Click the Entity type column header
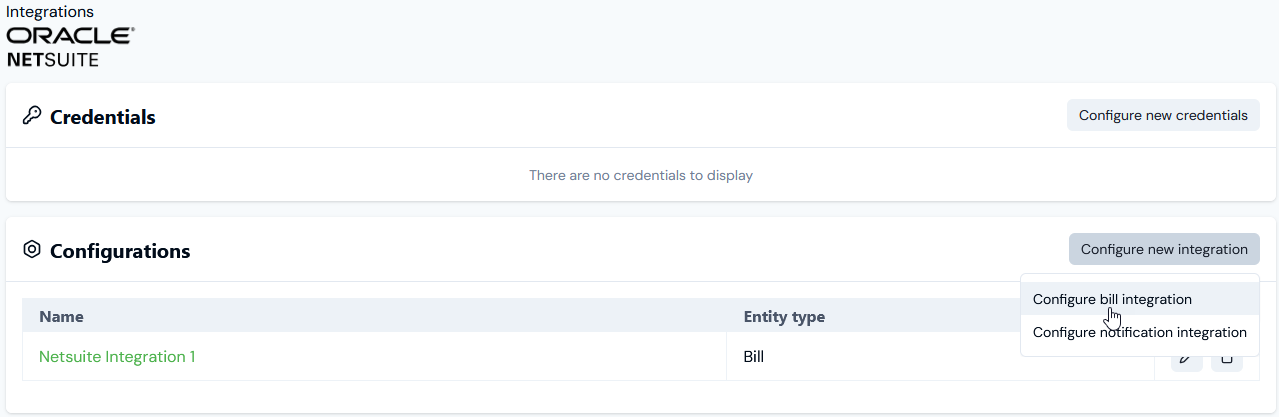 (x=784, y=316)
